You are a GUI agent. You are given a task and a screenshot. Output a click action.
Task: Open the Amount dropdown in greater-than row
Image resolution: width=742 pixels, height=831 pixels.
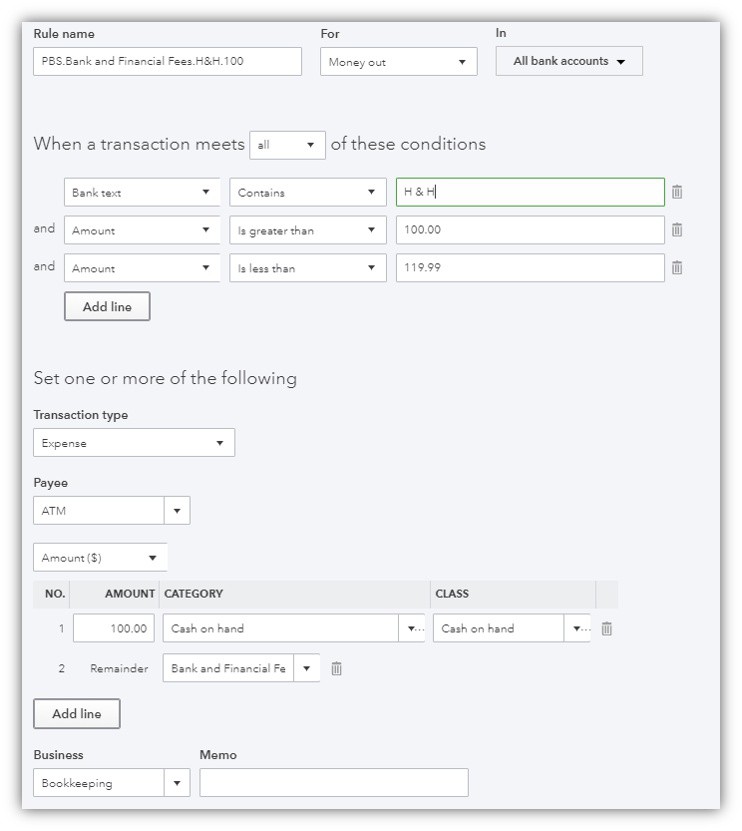click(142, 230)
